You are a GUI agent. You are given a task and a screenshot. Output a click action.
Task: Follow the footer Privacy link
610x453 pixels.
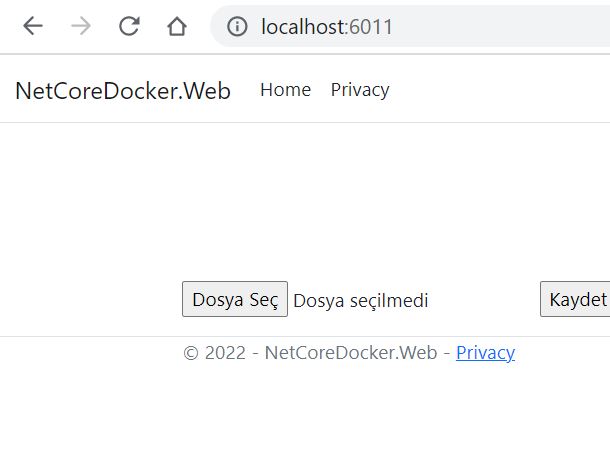[485, 353]
